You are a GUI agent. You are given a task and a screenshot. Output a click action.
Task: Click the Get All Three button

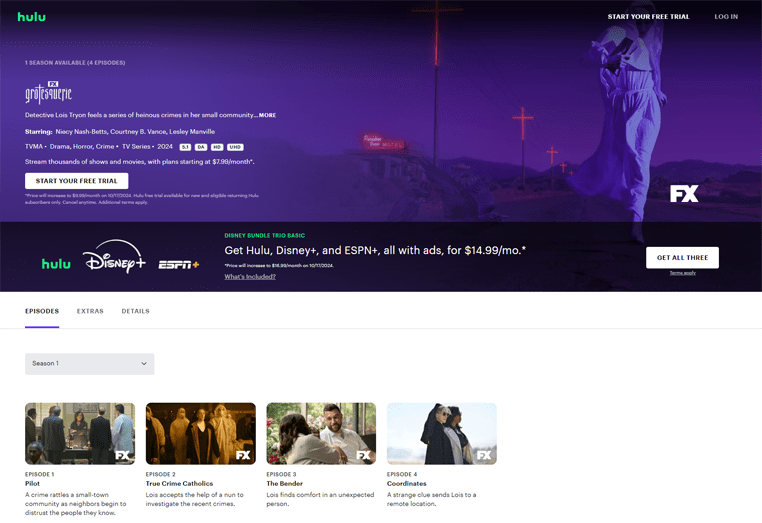682,258
